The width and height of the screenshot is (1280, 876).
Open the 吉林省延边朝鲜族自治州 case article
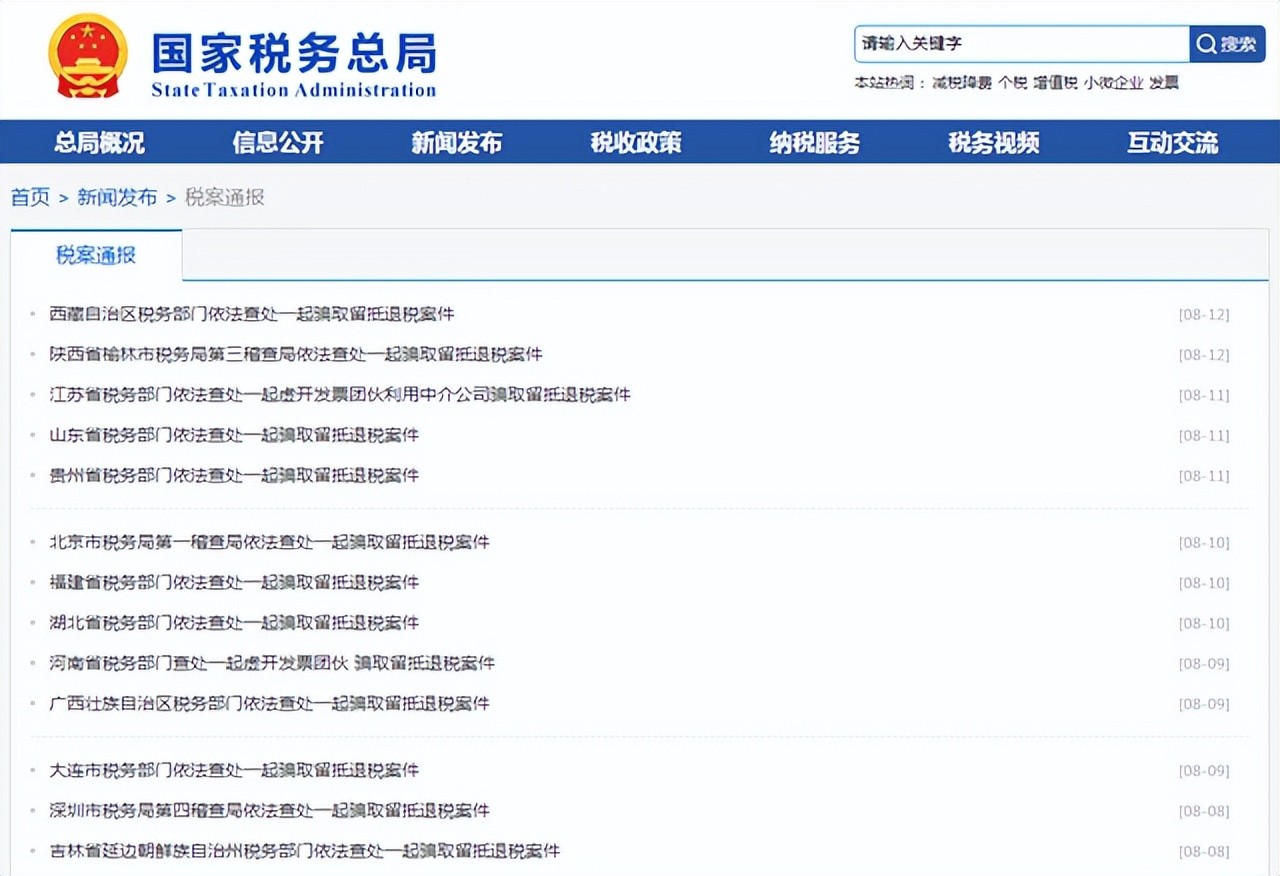point(305,851)
